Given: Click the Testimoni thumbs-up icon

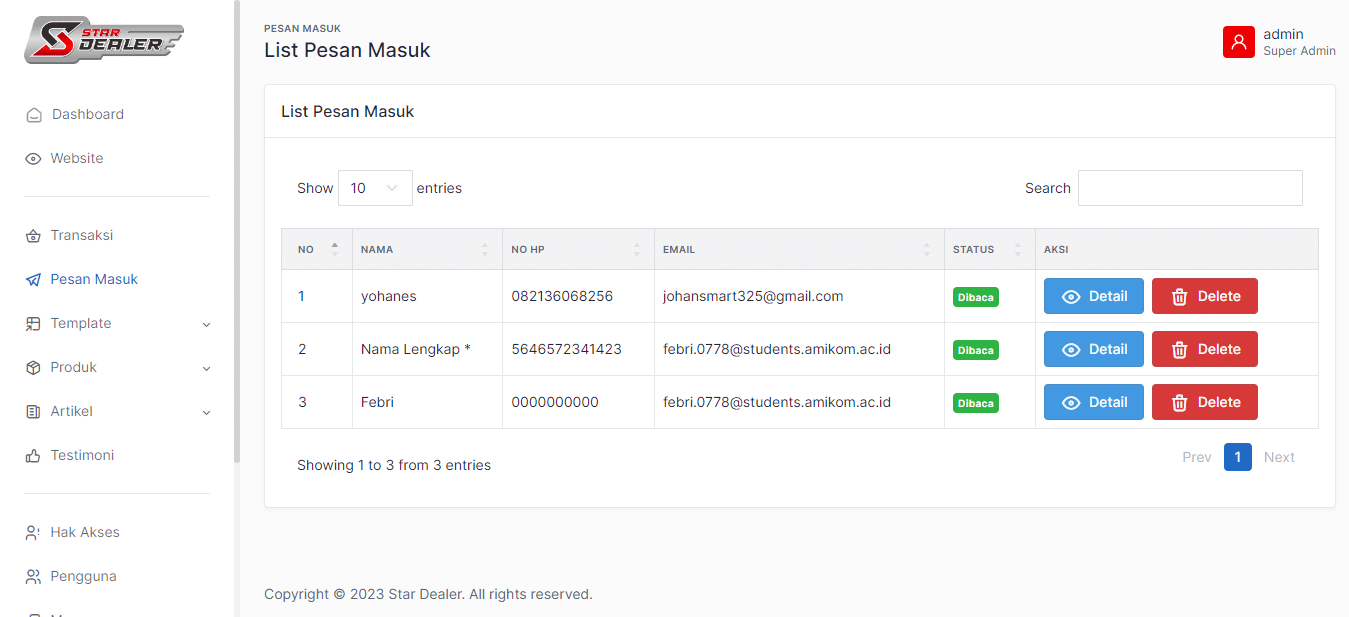Looking at the screenshot, I should click(x=33, y=456).
